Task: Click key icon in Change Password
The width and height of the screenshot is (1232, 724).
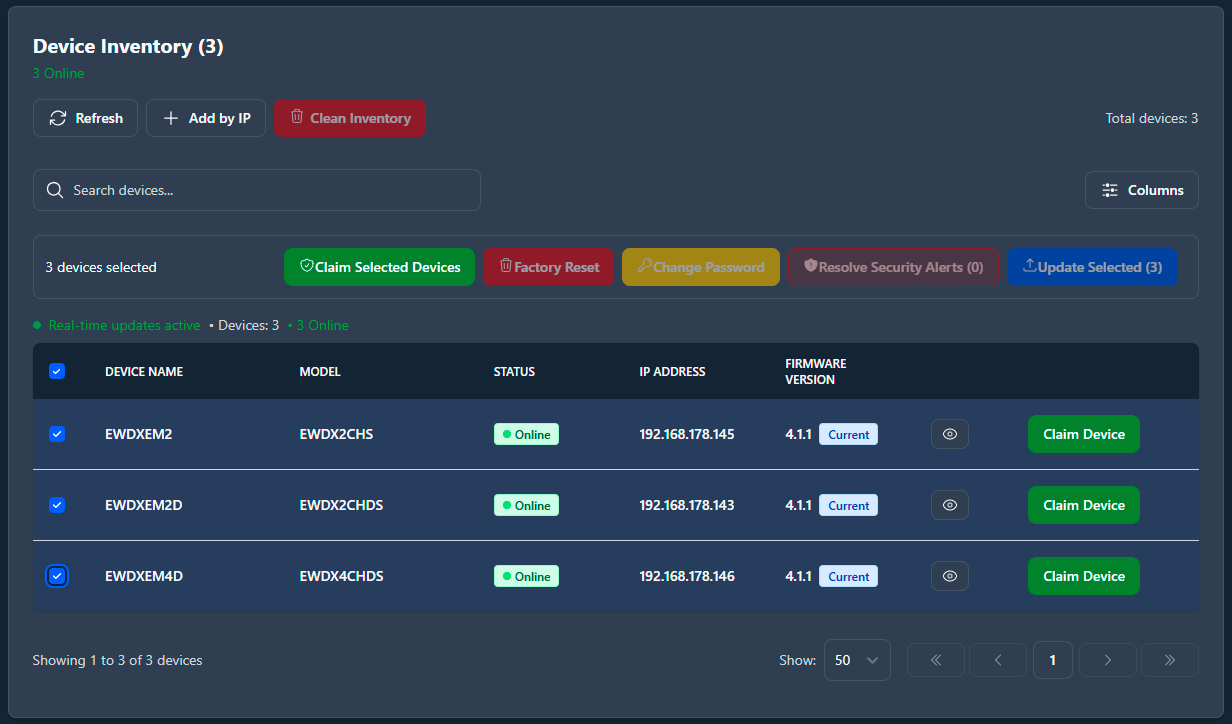Action: coord(645,266)
